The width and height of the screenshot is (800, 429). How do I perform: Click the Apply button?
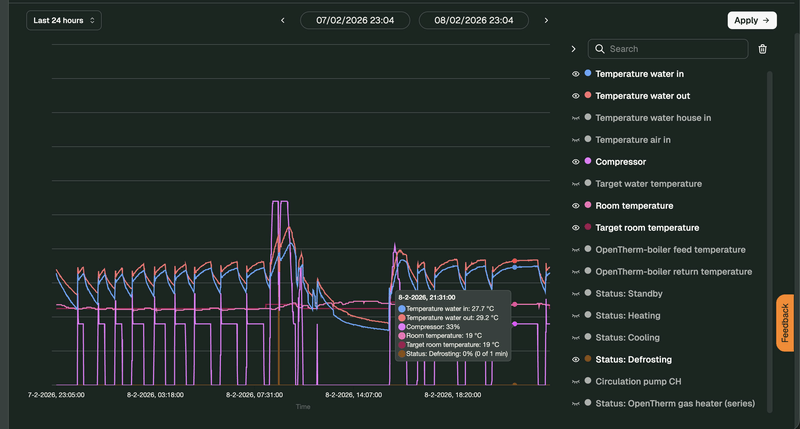tap(751, 20)
